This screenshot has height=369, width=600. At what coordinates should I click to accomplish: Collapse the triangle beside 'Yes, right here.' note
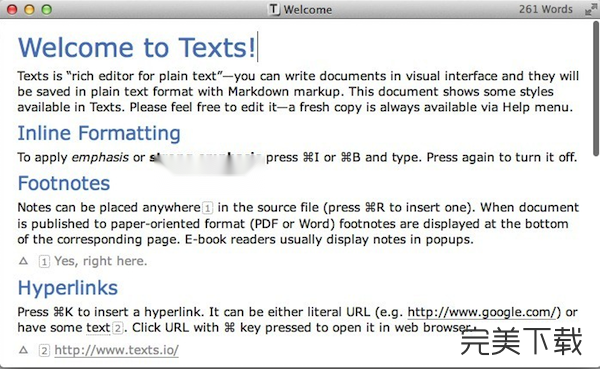[23, 261]
